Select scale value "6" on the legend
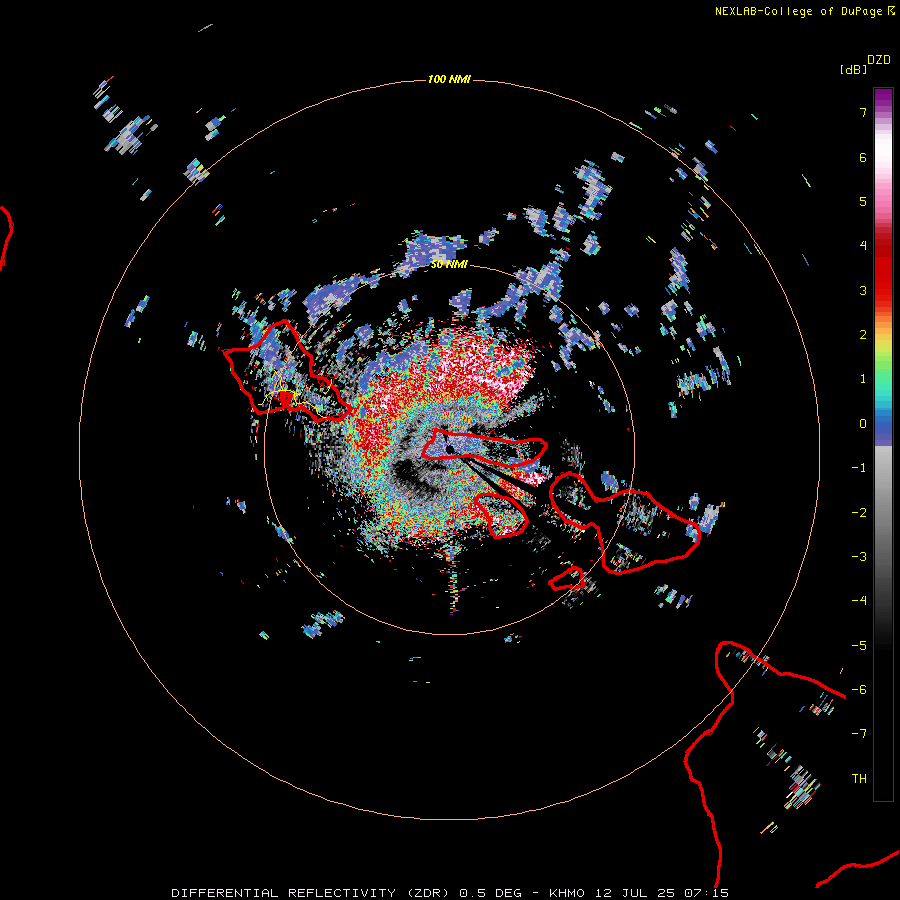The width and height of the screenshot is (900, 900). [863, 157]
